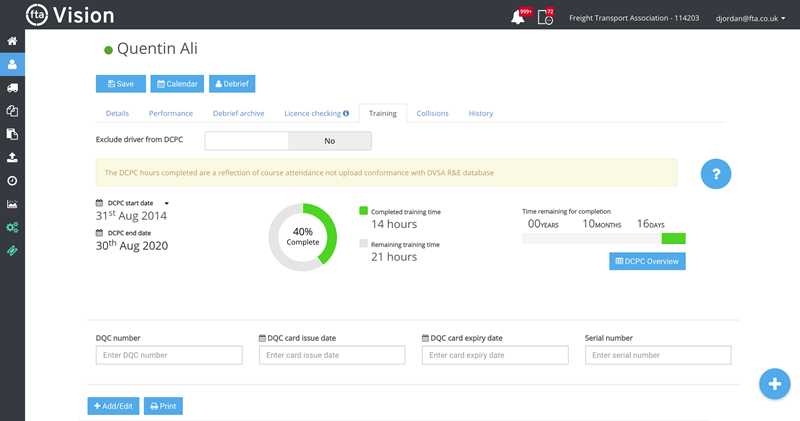
Task: Click the round blue plus button
Action: 774,384
